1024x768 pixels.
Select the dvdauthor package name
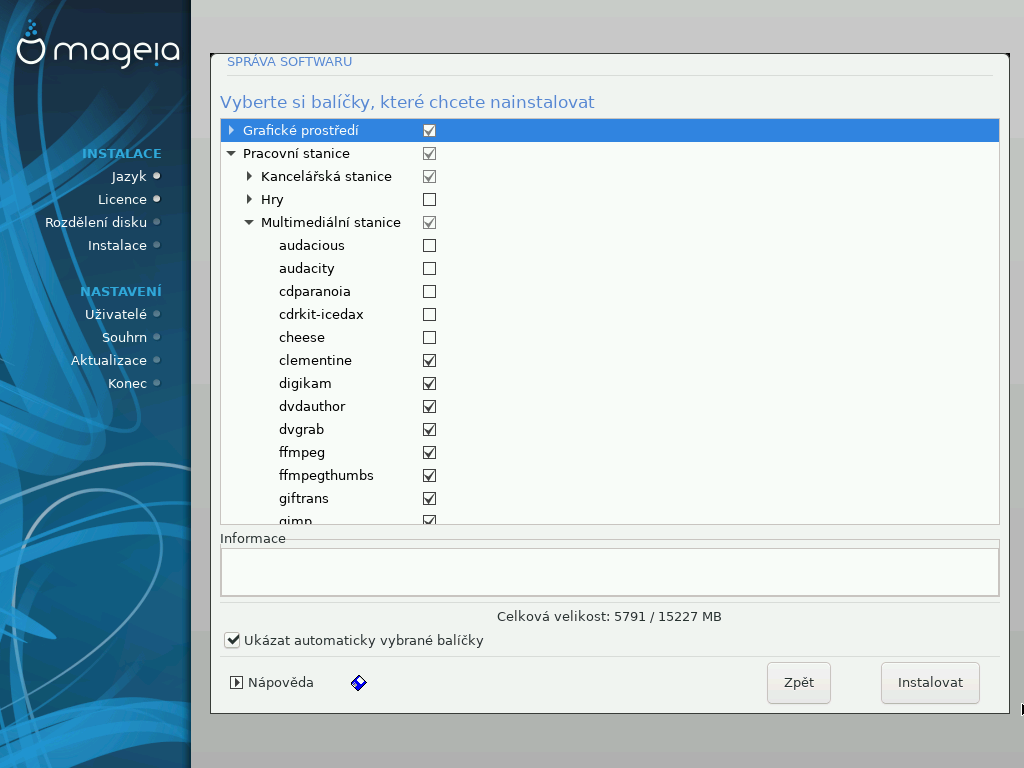pos(312,406)
